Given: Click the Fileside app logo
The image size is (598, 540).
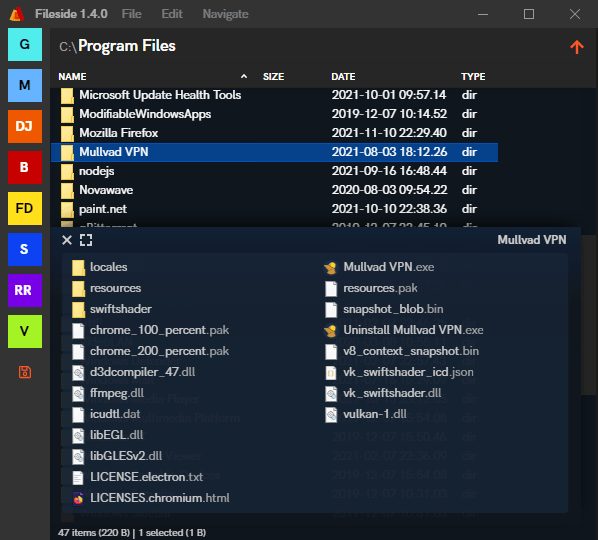Looking at the screenshot, I should click(x=17, y=14).
